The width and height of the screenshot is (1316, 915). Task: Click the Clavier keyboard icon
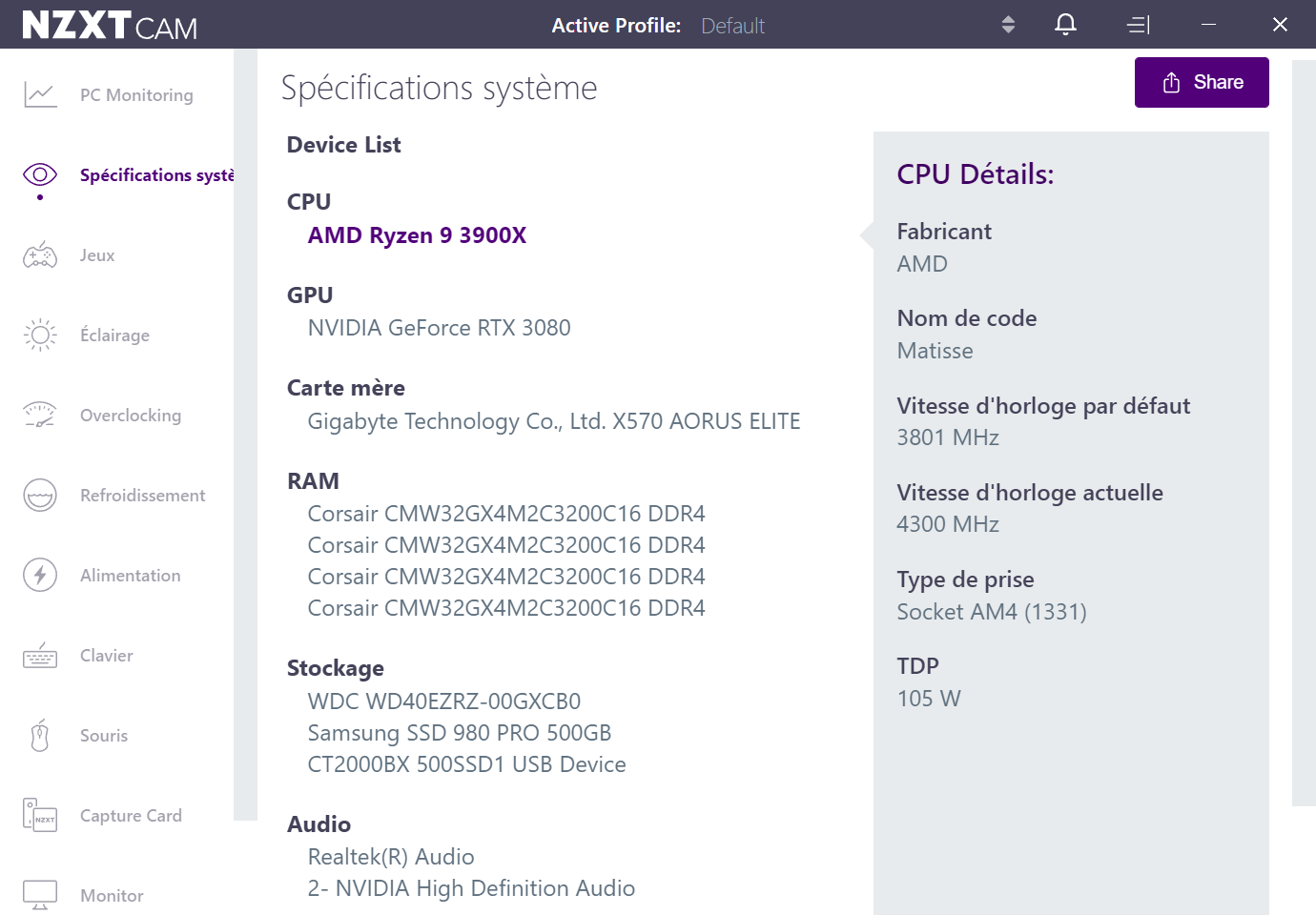40,655
